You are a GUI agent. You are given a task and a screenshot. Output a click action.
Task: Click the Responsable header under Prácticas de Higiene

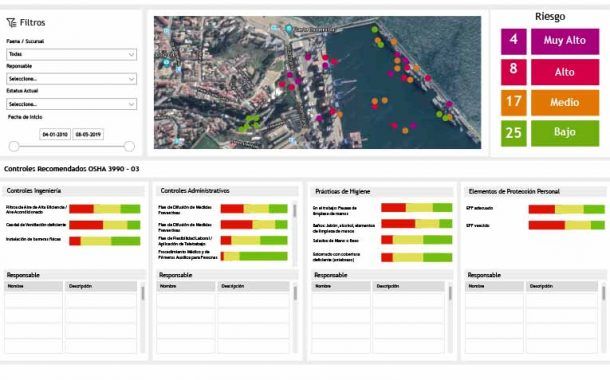coord(382,275)
